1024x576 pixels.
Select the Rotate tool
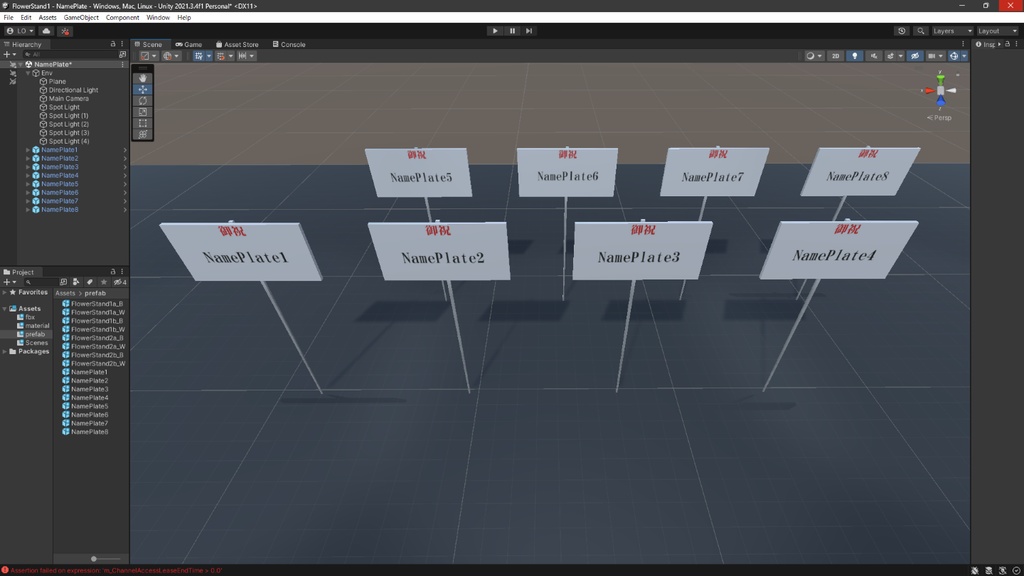tap(142, 101)
